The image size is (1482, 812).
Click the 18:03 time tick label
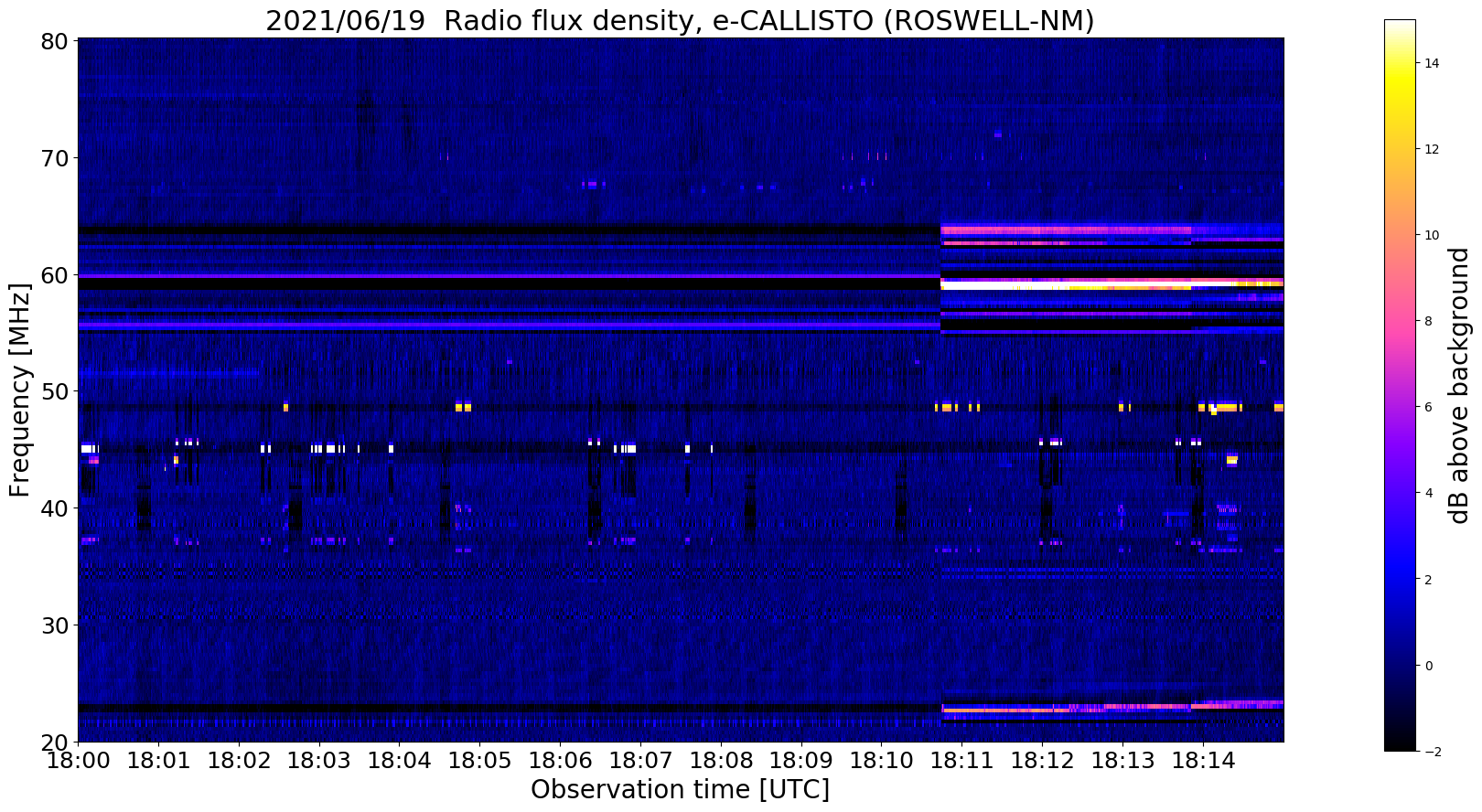click(318, 760)
